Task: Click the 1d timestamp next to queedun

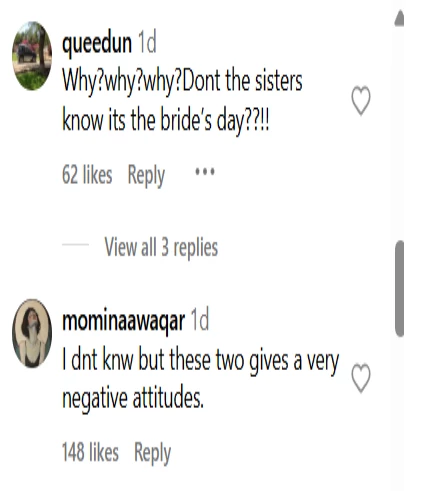Action: click(x=147, y=42)
